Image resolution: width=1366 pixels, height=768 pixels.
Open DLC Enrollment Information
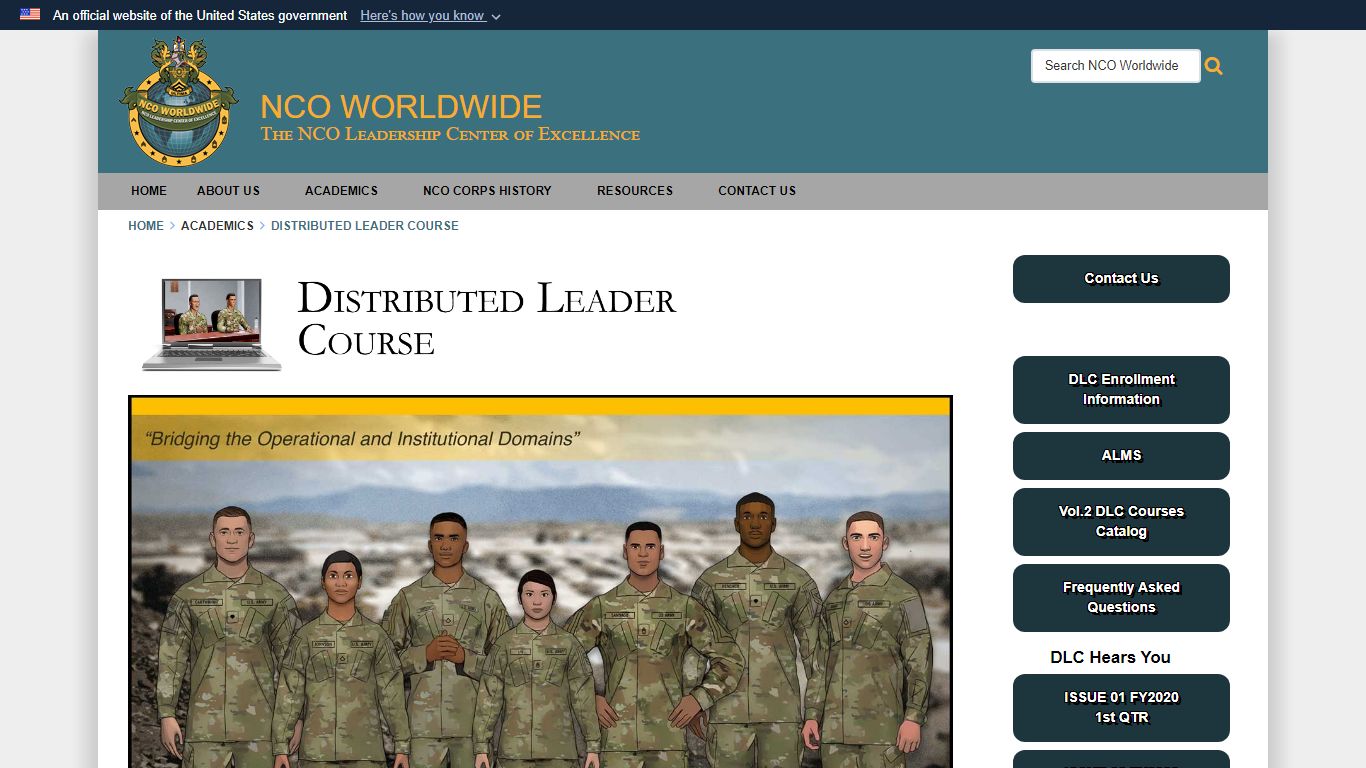click(x=1121, y=390)
